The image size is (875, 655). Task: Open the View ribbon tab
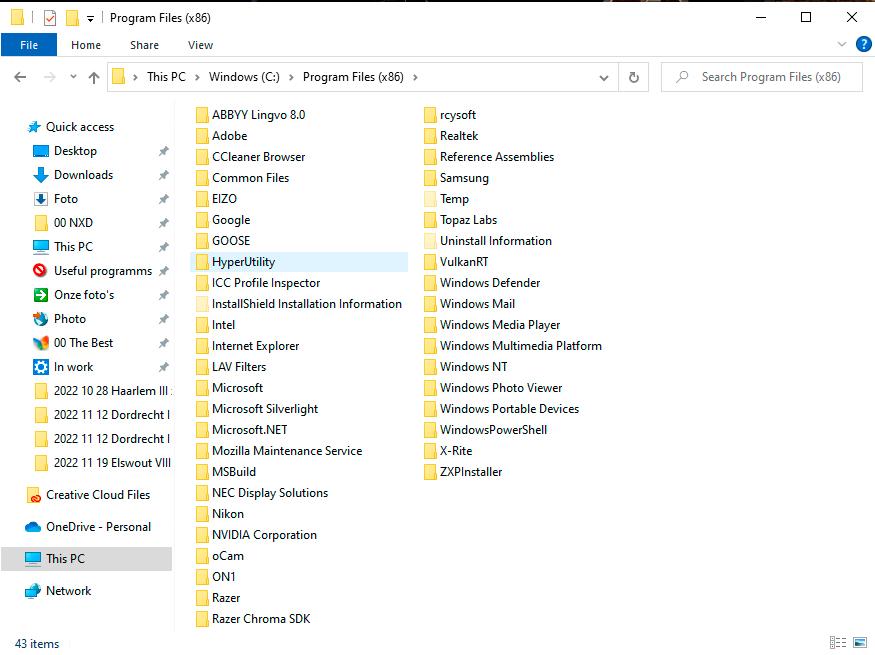[200, 45]
